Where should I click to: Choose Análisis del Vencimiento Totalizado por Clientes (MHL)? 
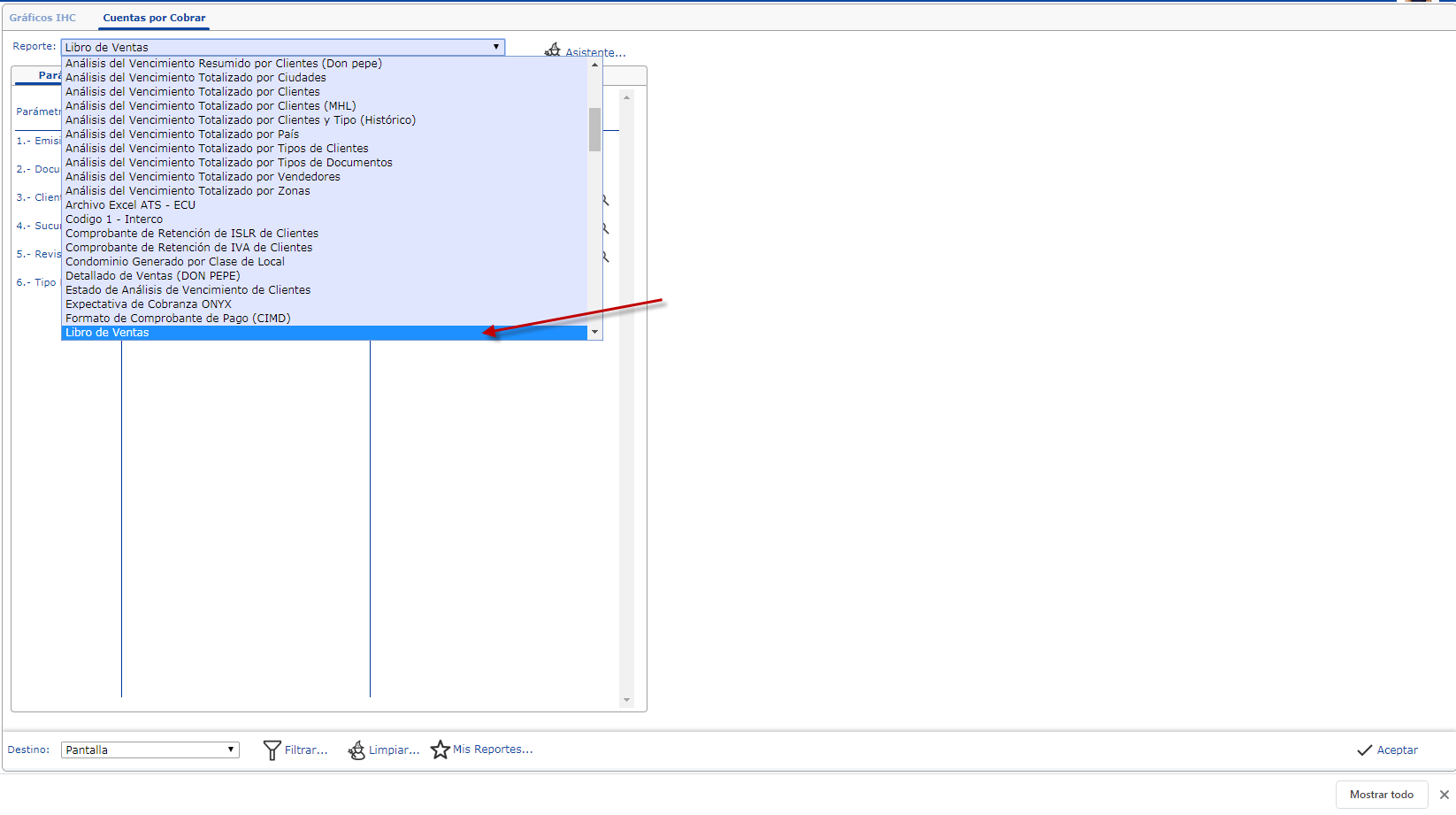coord(324,106)
